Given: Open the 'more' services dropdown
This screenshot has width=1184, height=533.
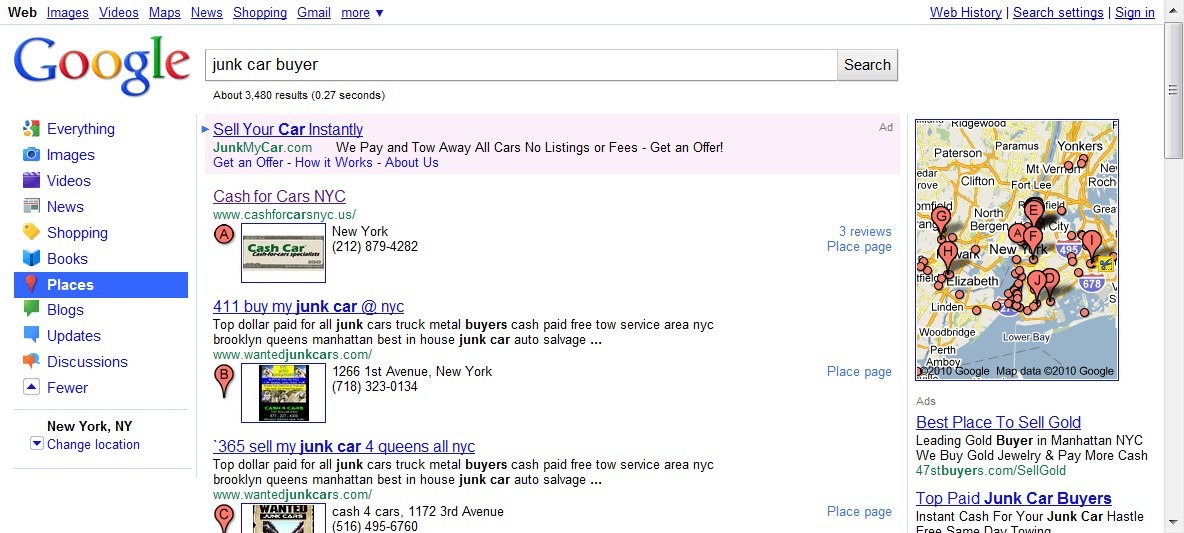Looking at the screenshot, I should point(362,13).
